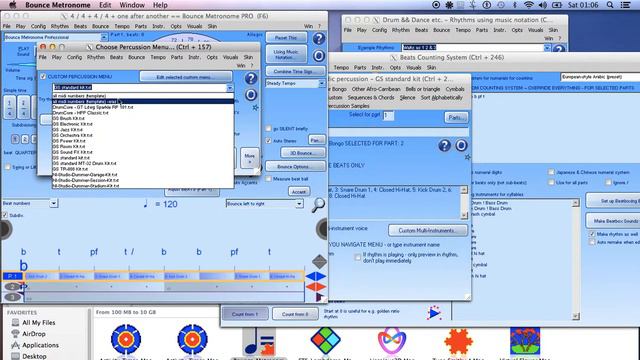
Task: Click blue double-arrow tempo icon
Action: (316, 276)
